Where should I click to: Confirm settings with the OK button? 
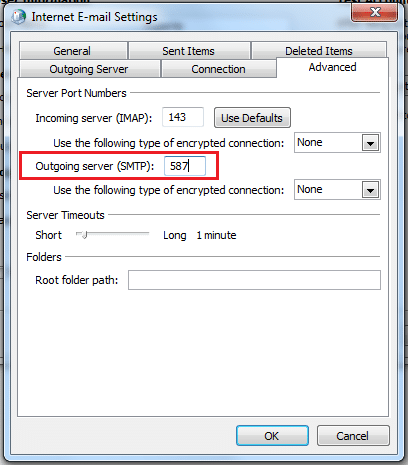272,436
